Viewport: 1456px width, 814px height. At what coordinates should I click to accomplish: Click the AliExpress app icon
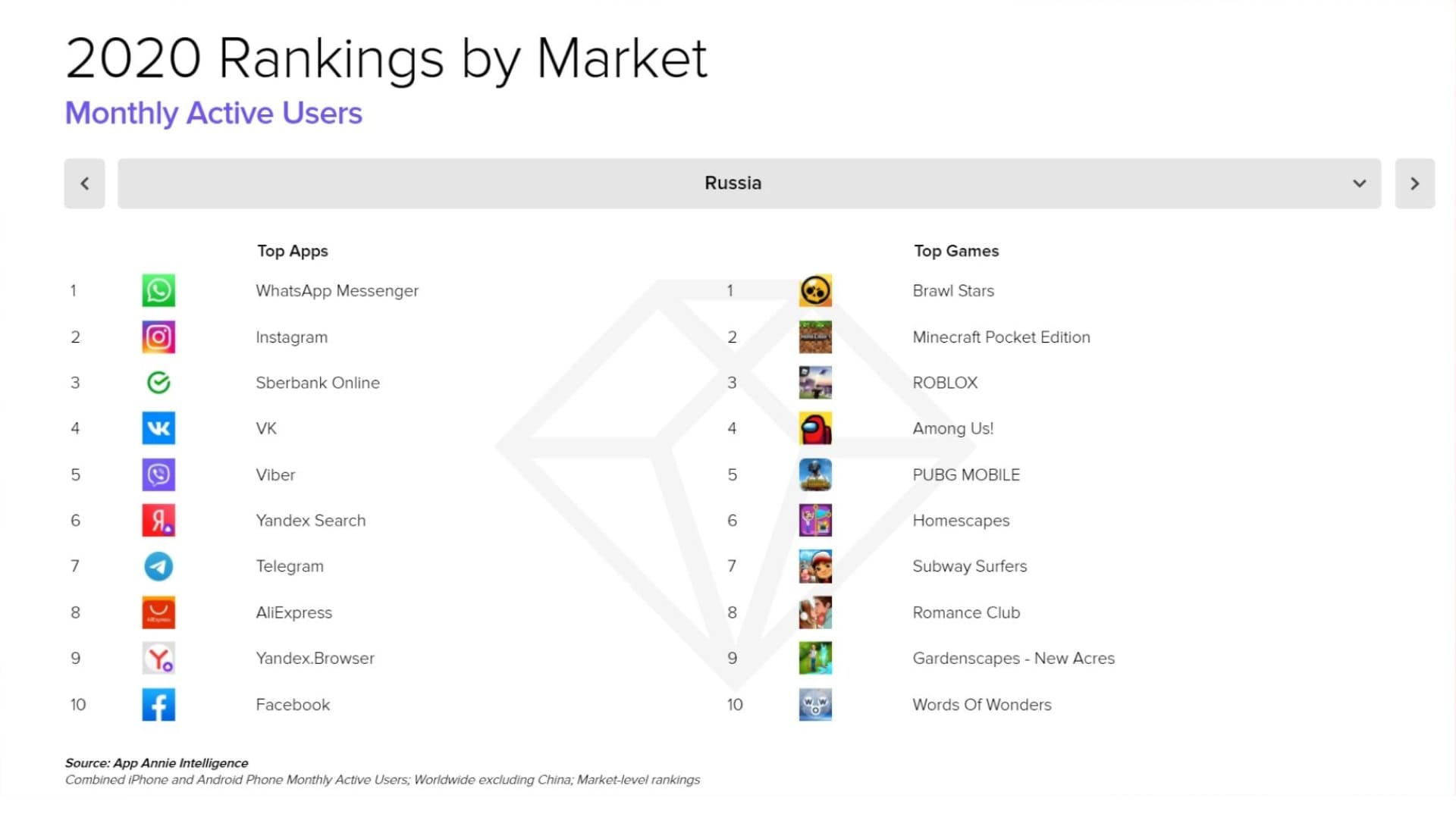click(158, 612)
